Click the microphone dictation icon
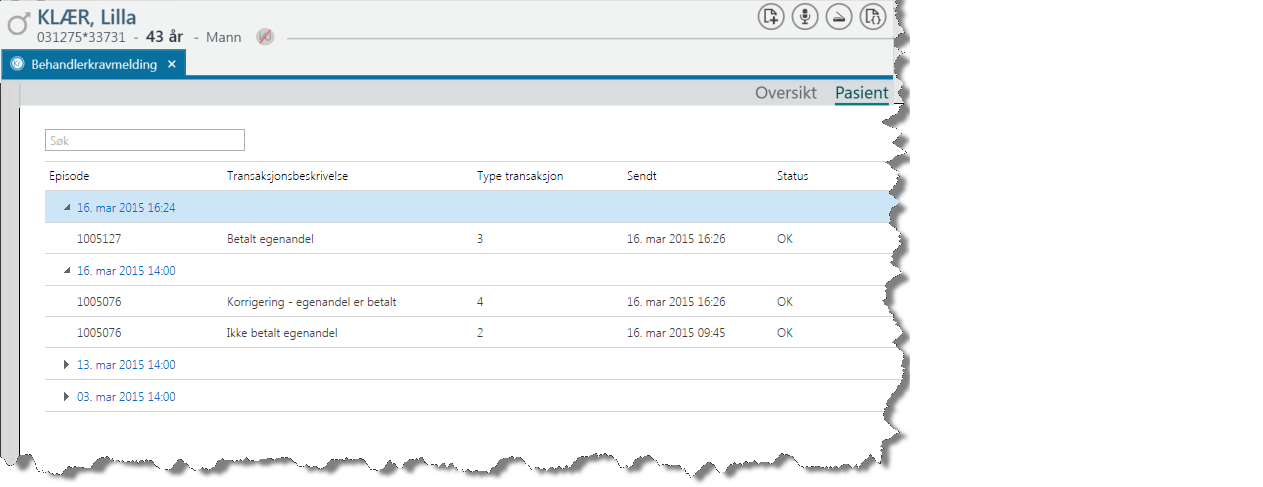The image size is (1263, 487). coord(804,17)
